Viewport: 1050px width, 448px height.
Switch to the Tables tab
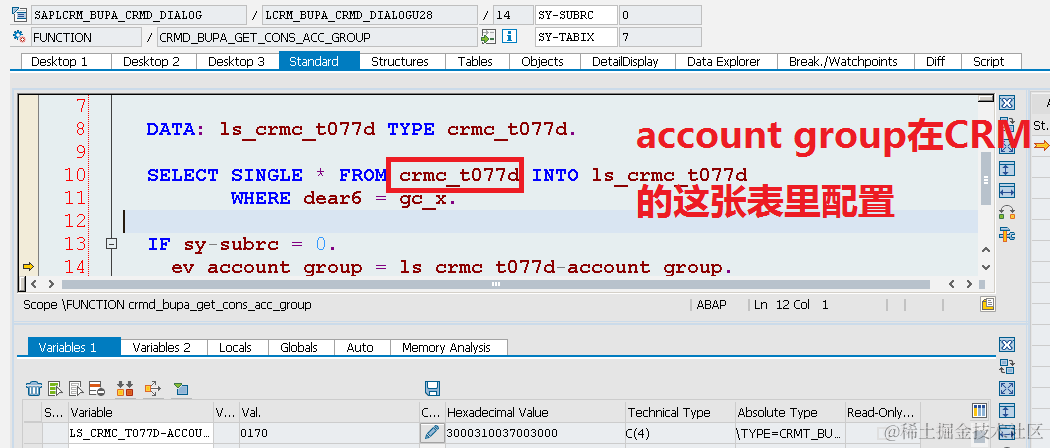point(475,62)
